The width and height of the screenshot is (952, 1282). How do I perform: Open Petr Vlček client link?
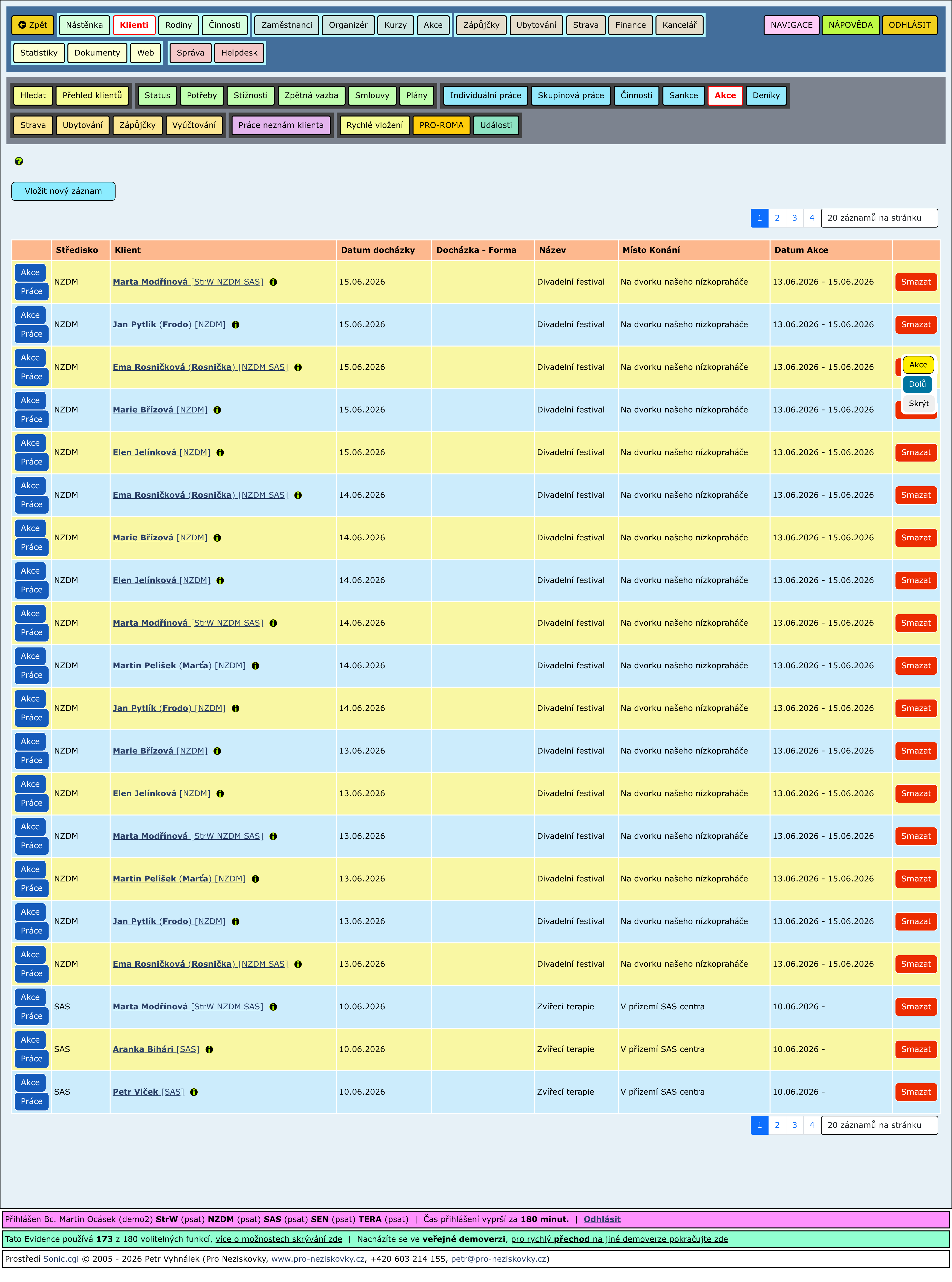point(135,1092)
